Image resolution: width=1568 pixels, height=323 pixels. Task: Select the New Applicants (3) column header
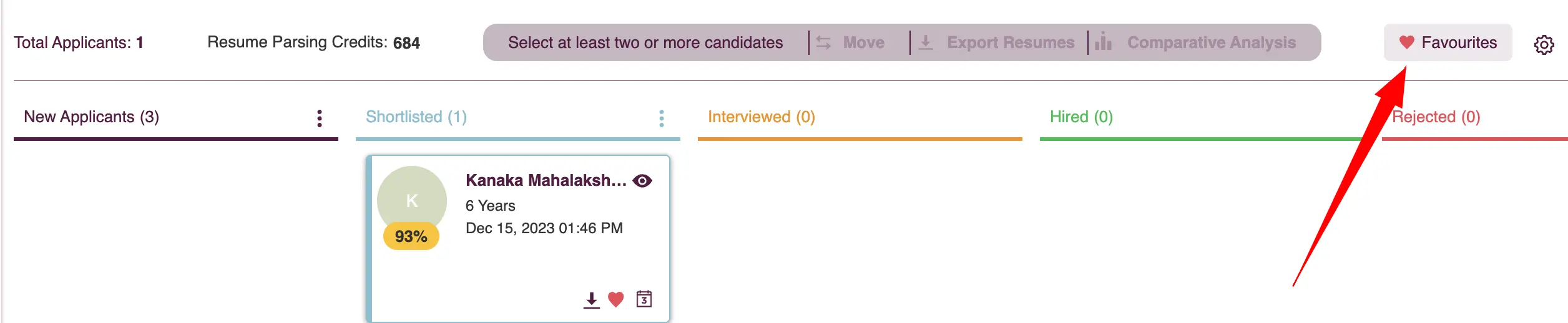(92, 117)
